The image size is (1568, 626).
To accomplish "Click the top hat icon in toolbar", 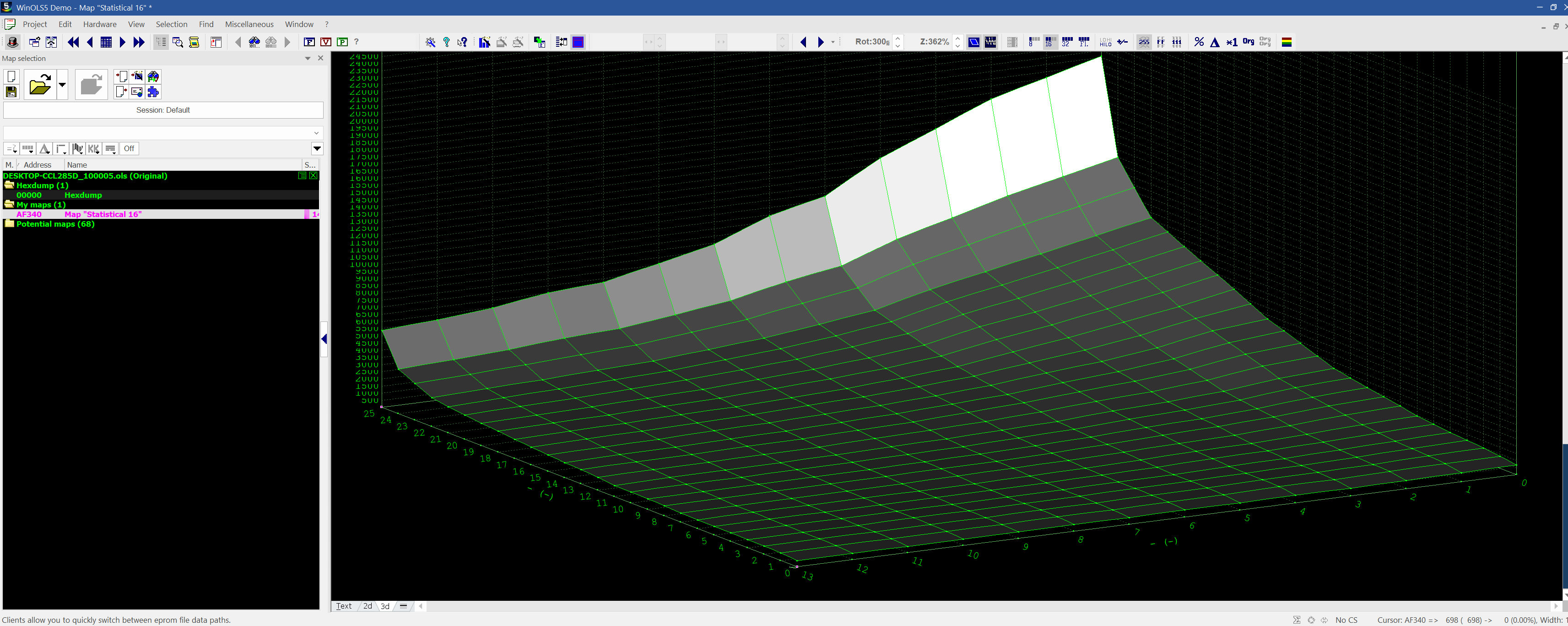I will tap(12, 42).
